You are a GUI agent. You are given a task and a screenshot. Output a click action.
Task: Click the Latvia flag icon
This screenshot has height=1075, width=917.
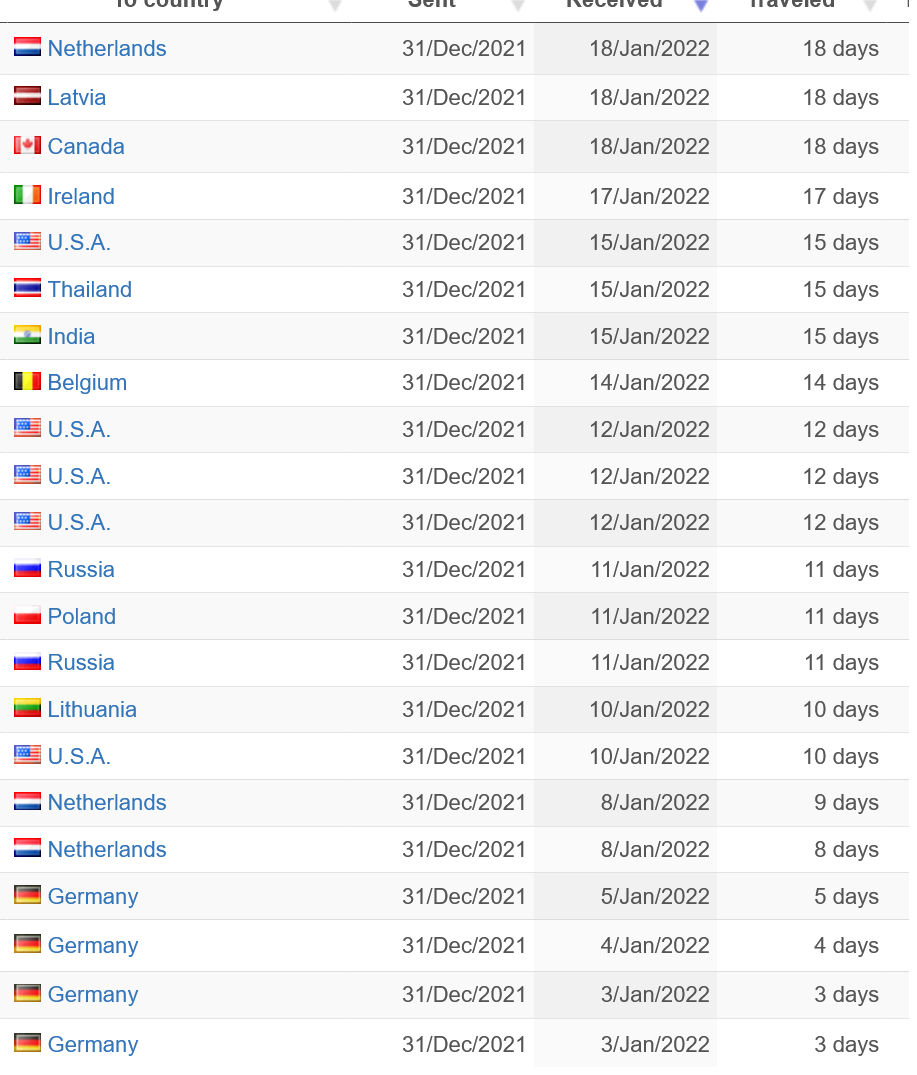point(27,96)
